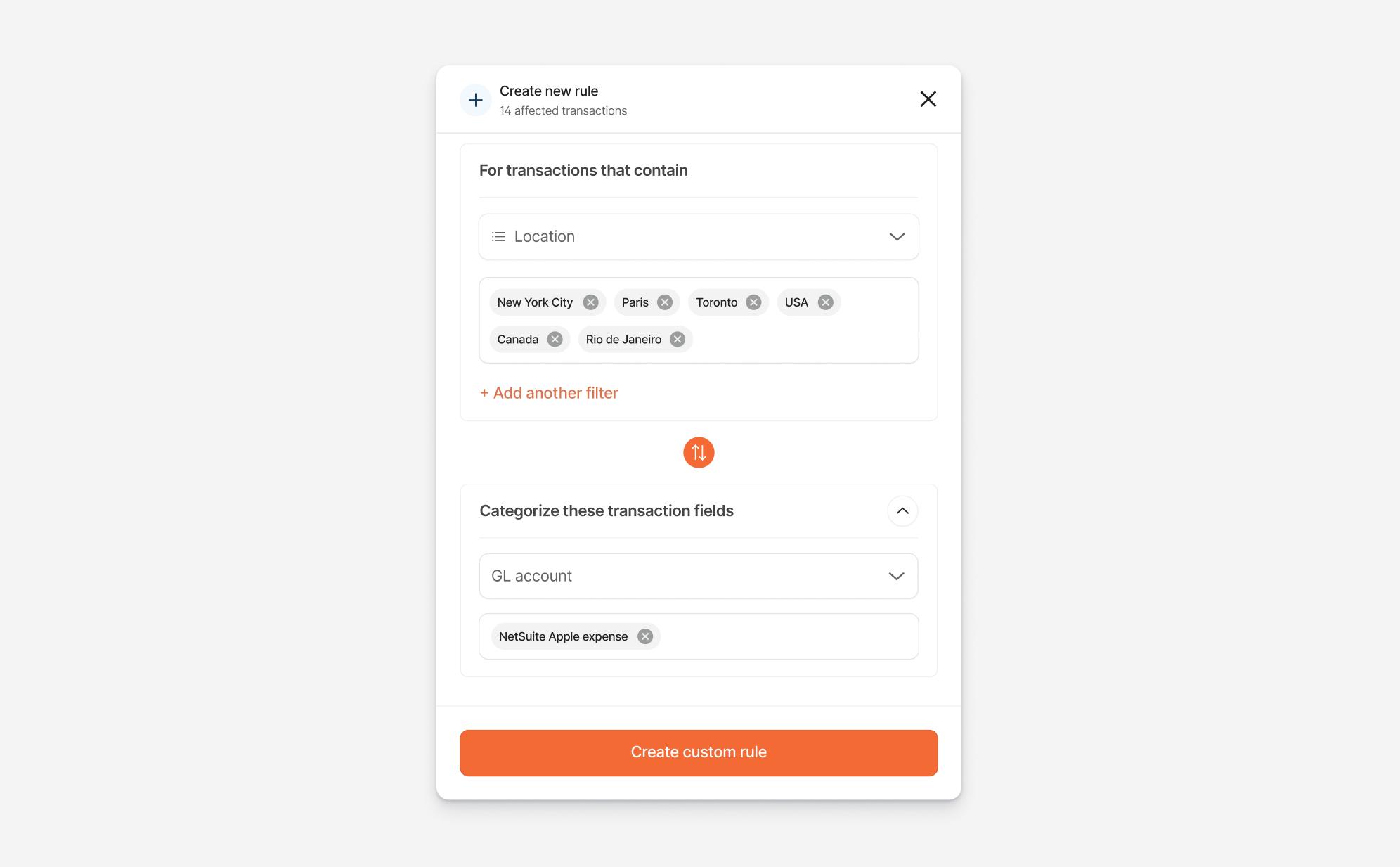
Task: Remove the New York City tag
Action: (590, 302)
